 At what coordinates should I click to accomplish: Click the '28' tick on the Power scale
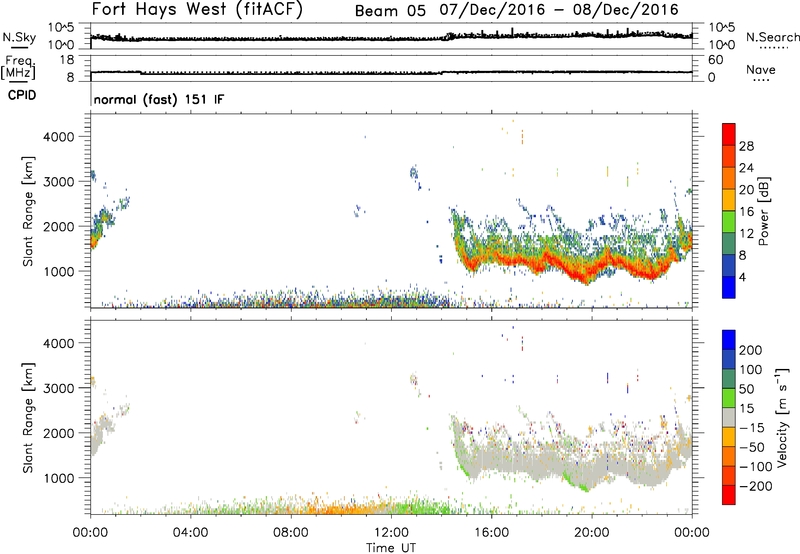tap(746, 146)
